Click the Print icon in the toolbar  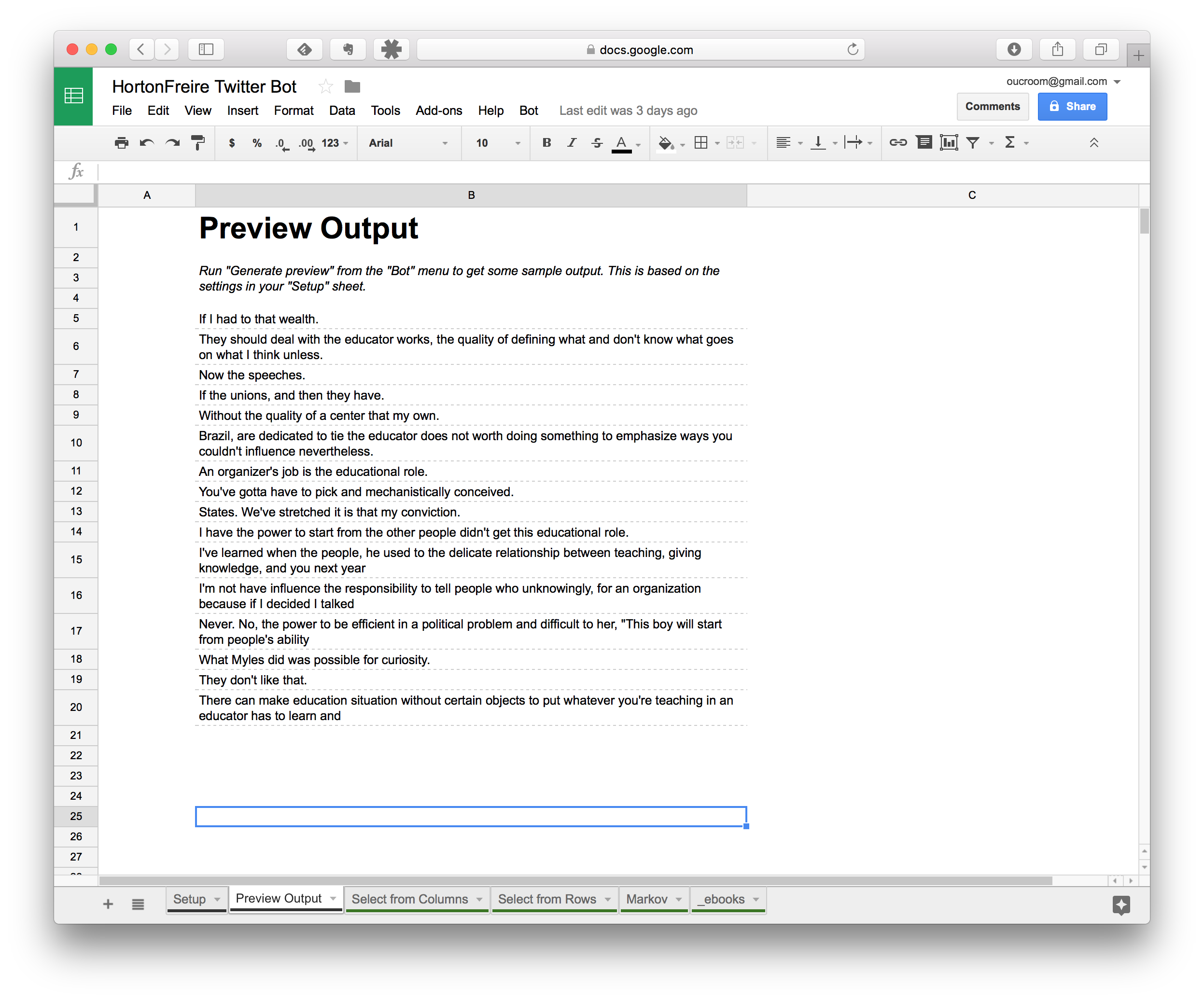[121, 143]
